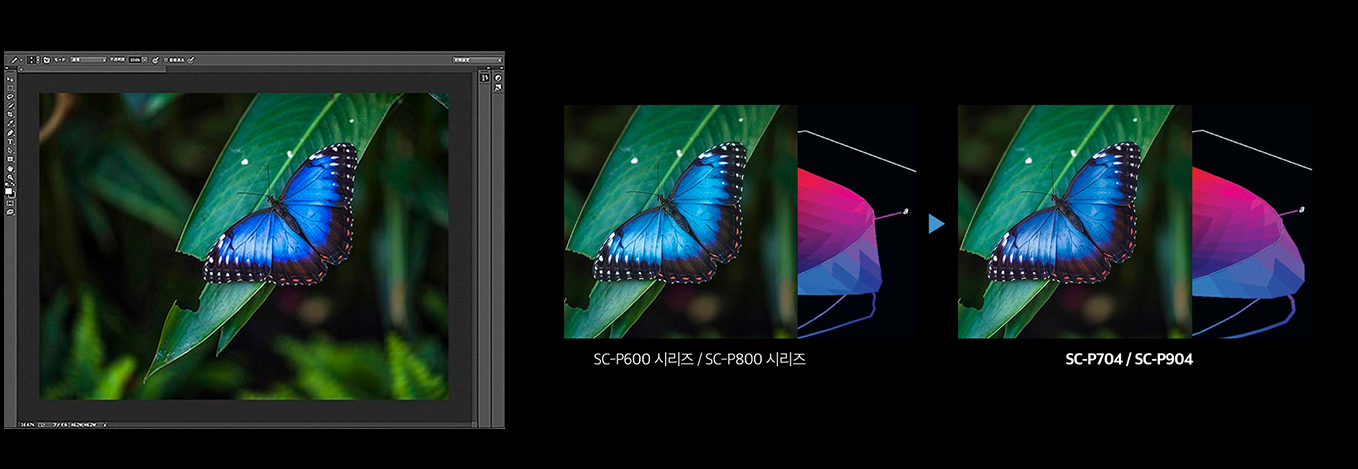Select the Zoom magnifier tool
The height and width of the screenshot is (469, 1358).
pyautogui.click(x=10, y=177)
